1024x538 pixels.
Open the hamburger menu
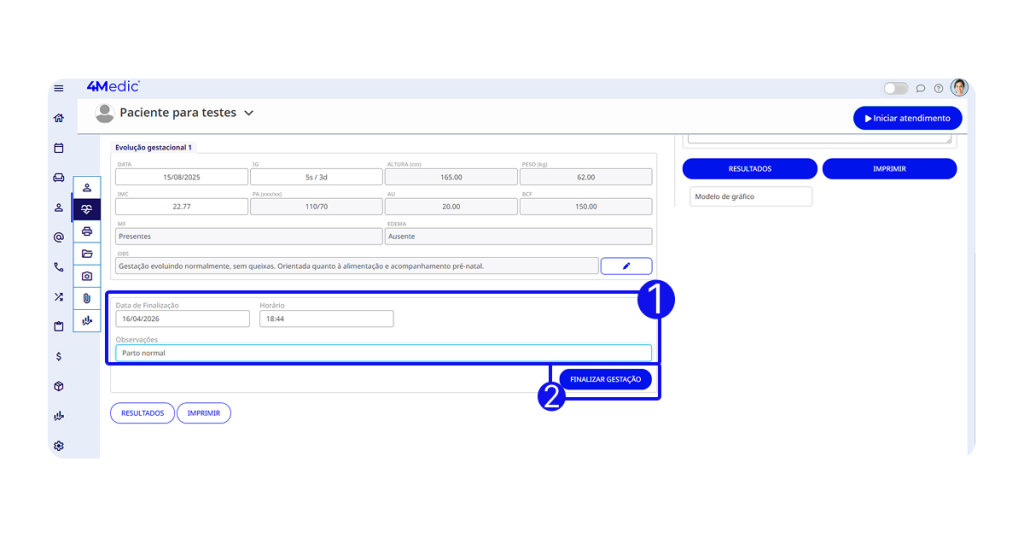pos(59,88)
